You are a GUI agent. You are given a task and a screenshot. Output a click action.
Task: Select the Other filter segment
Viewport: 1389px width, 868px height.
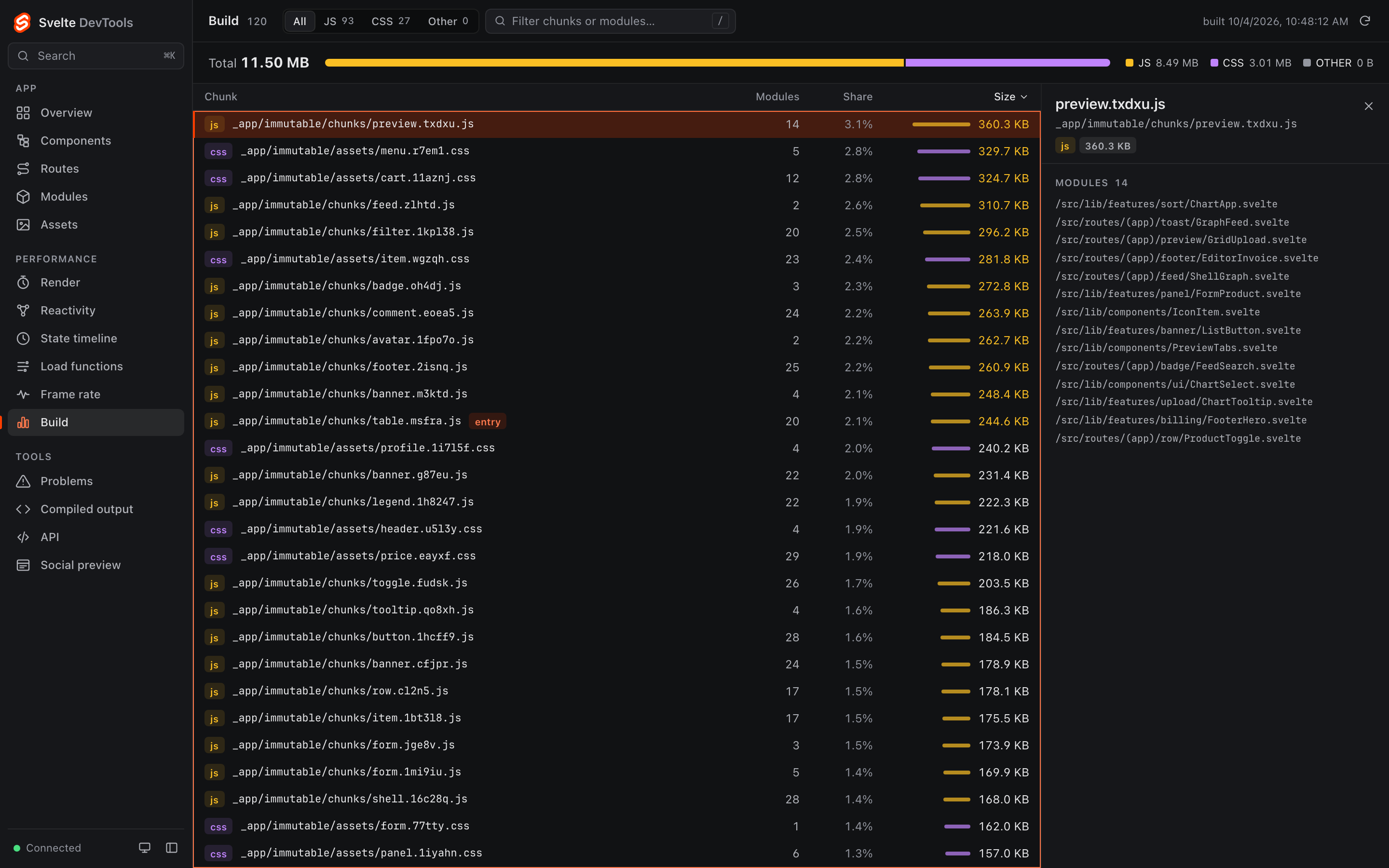coord(448,21)
